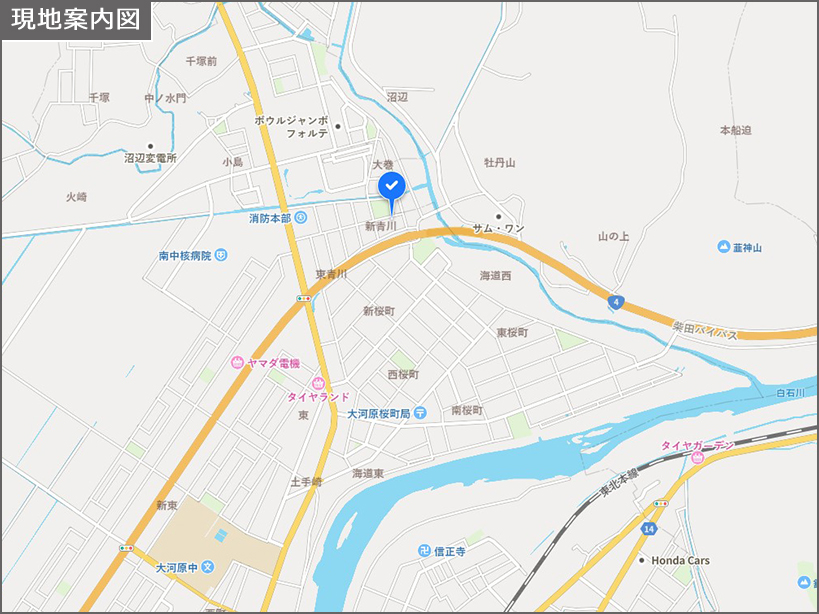Viewport: 819px width, 614px height.
Task: Select the Honda Cars map label
Action: [681, 560]
